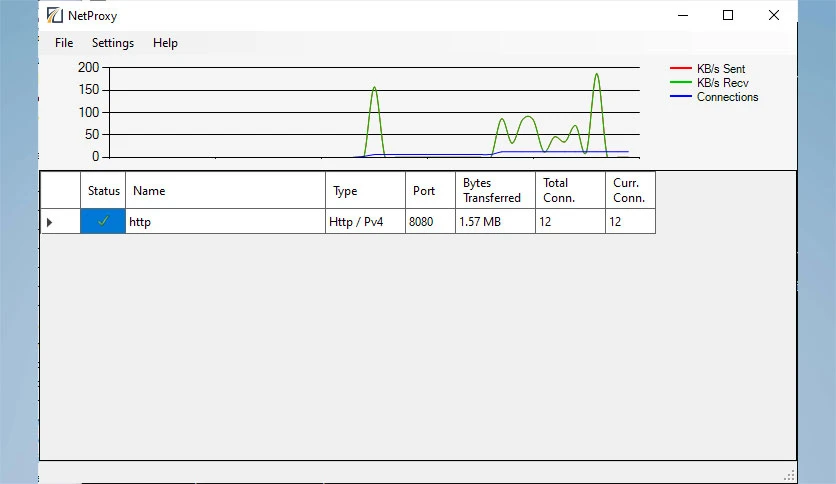Click the window resize grip in status bar
The image size is (836, 484).
790,475
